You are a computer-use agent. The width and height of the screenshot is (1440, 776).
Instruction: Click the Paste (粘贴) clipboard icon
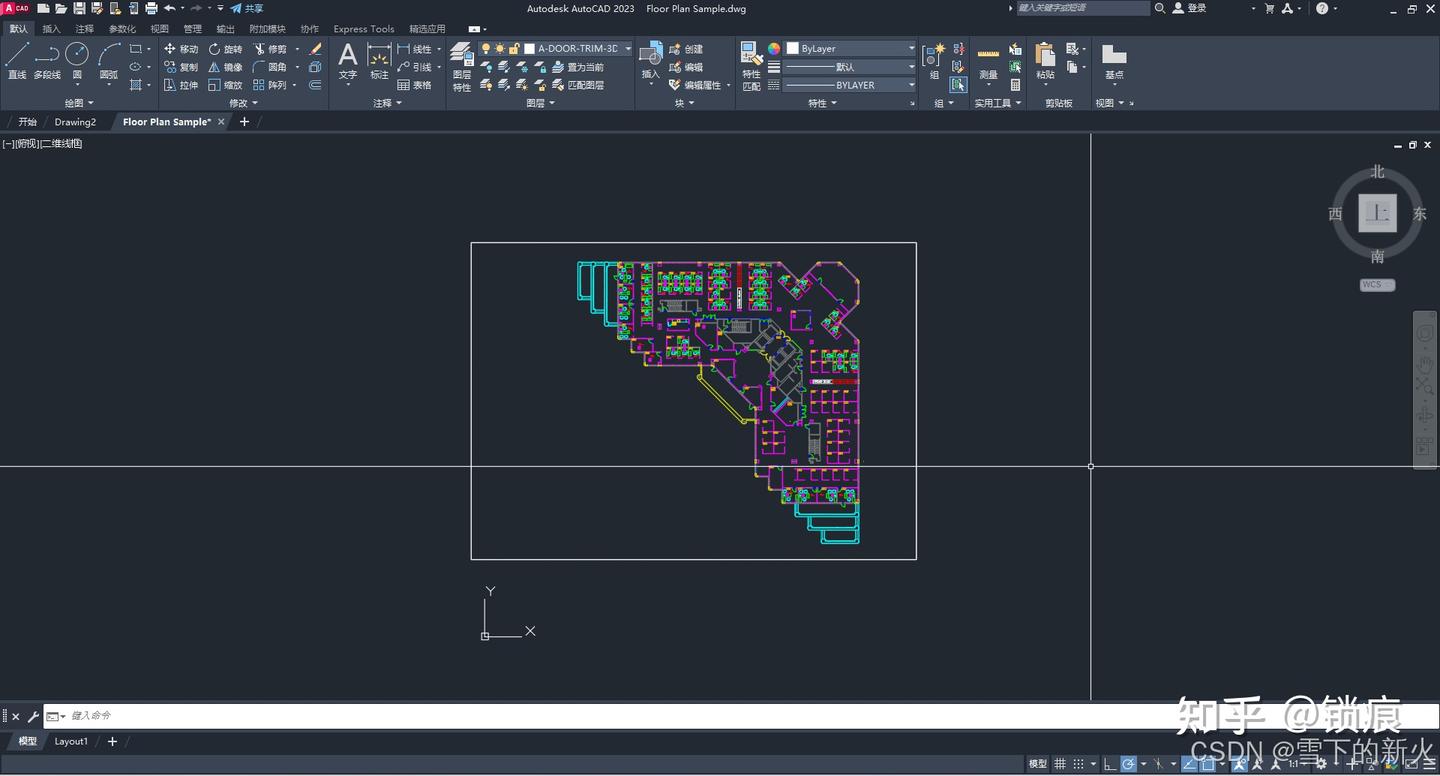pos(1043,60)
